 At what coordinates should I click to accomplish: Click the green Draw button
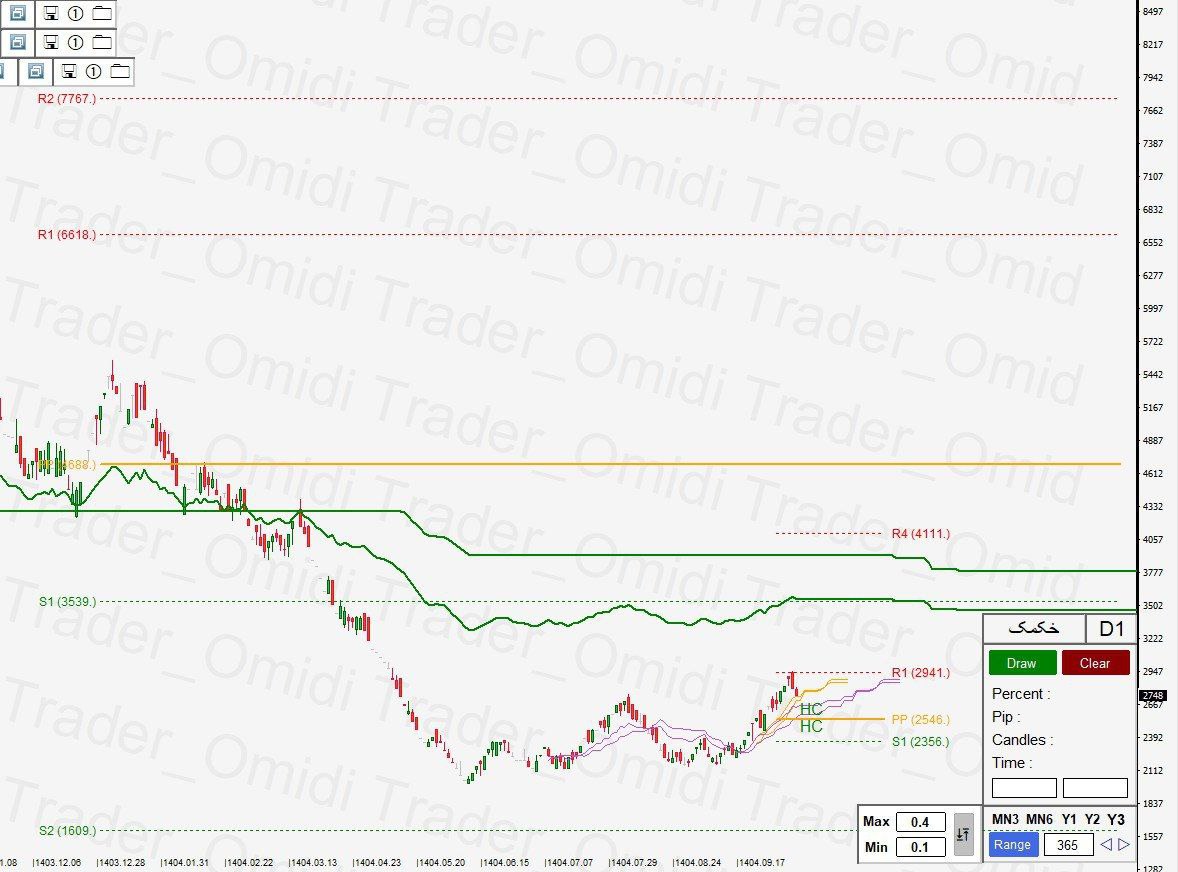(x=1022, y=663)
